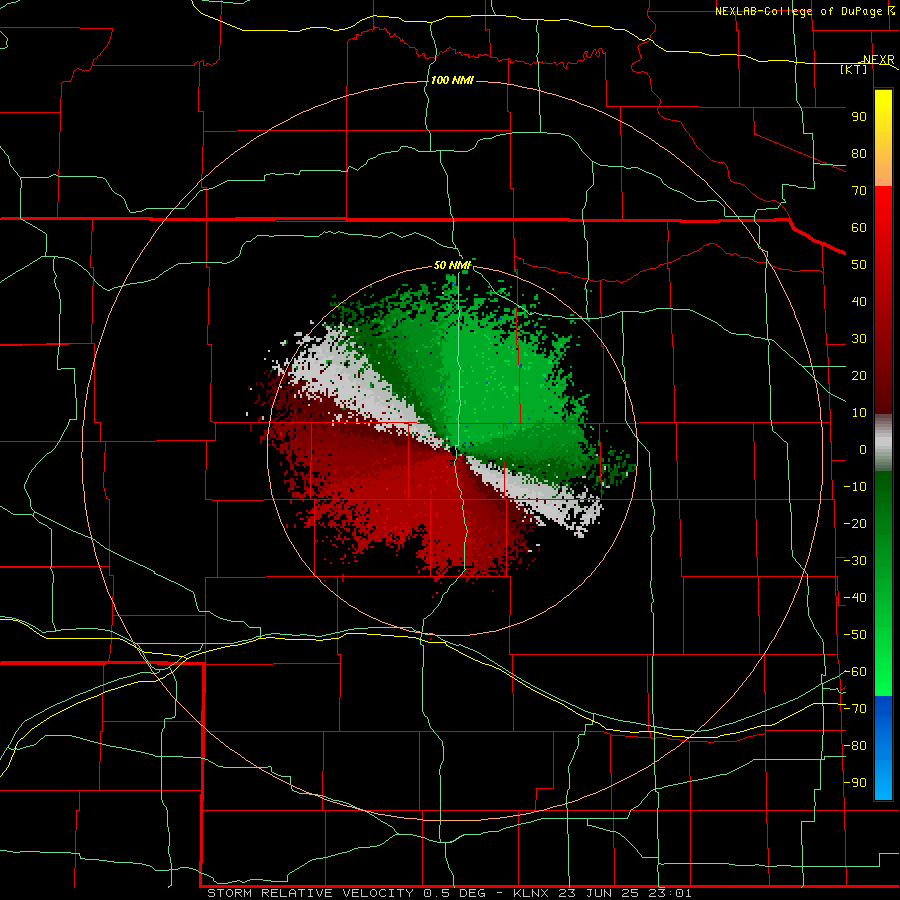Pick the blue segment of the color bar
The width and height of the screenshot is (900, 900).
(883, 747)
